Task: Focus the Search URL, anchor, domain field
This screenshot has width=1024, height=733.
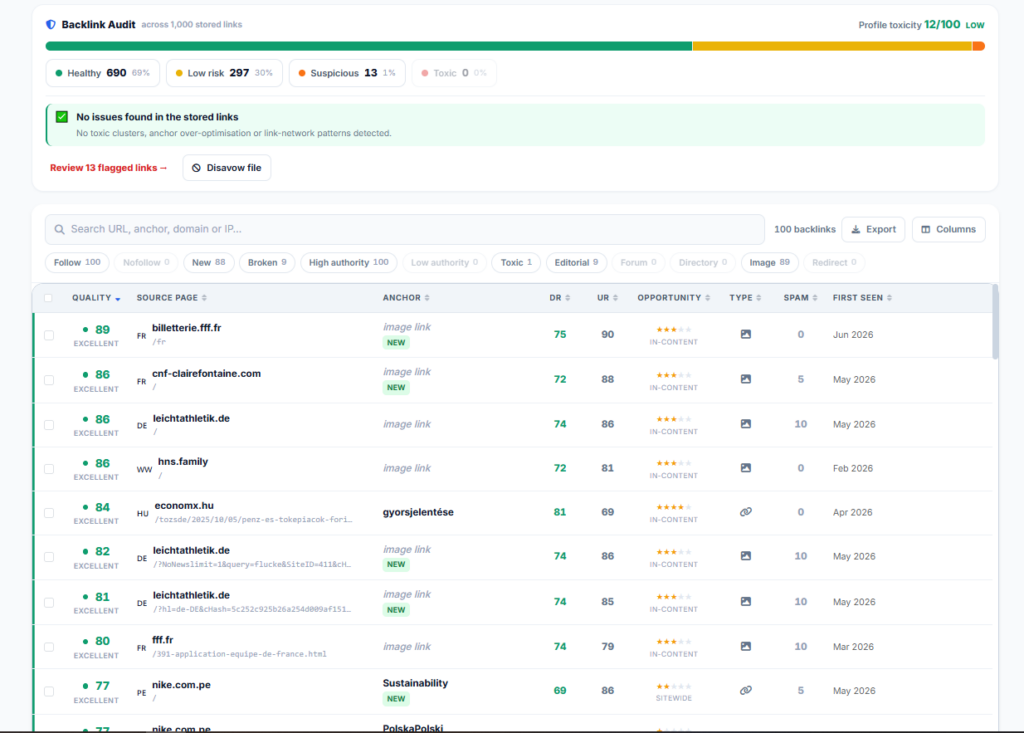Action: [x=404, y=229]
